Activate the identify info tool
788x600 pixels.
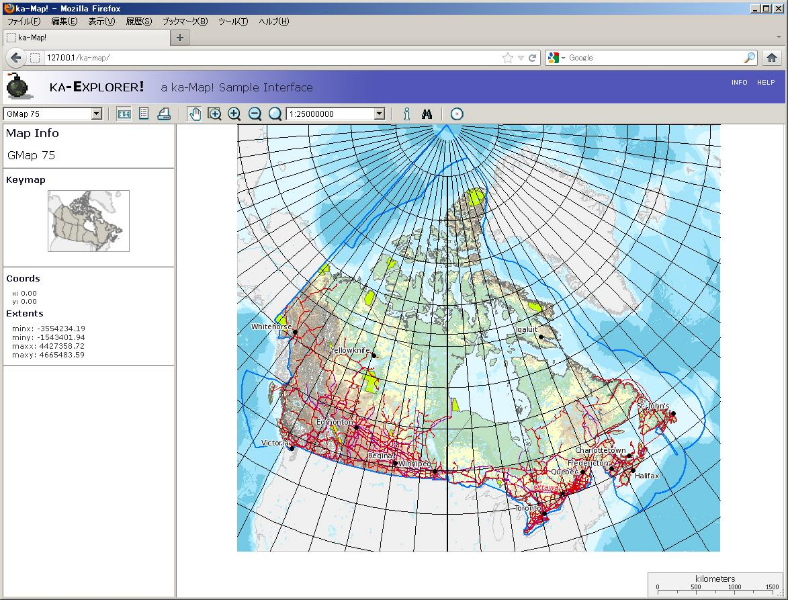(x=407, y=114)
